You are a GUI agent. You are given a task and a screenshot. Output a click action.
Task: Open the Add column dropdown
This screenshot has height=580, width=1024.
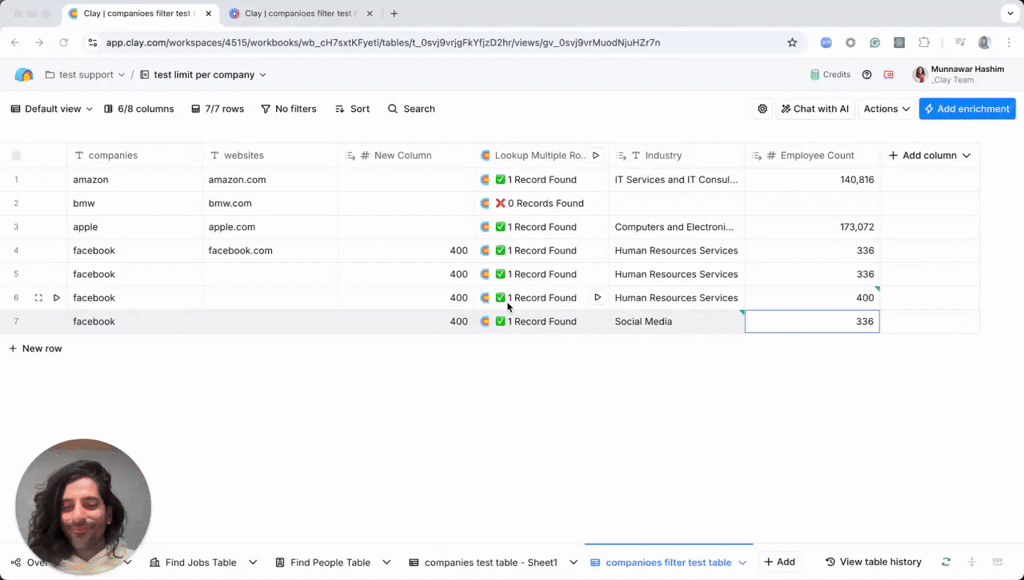pyautogui.click(x=929, y=156)
